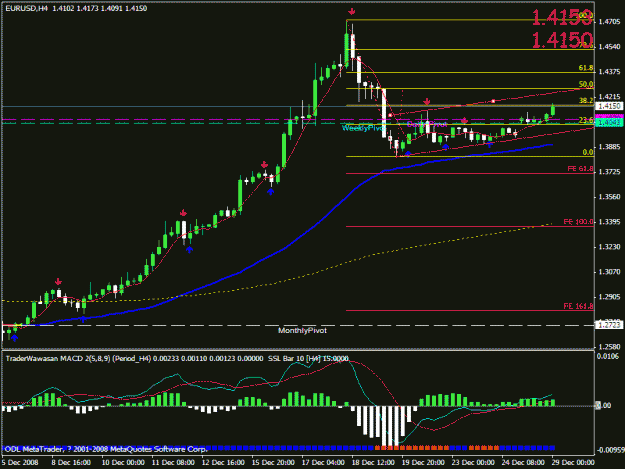The height and width of the screenshot is (469, 625).
Task: Click the 0.0 Fibonacci retracement label
Action: [588, 152]
